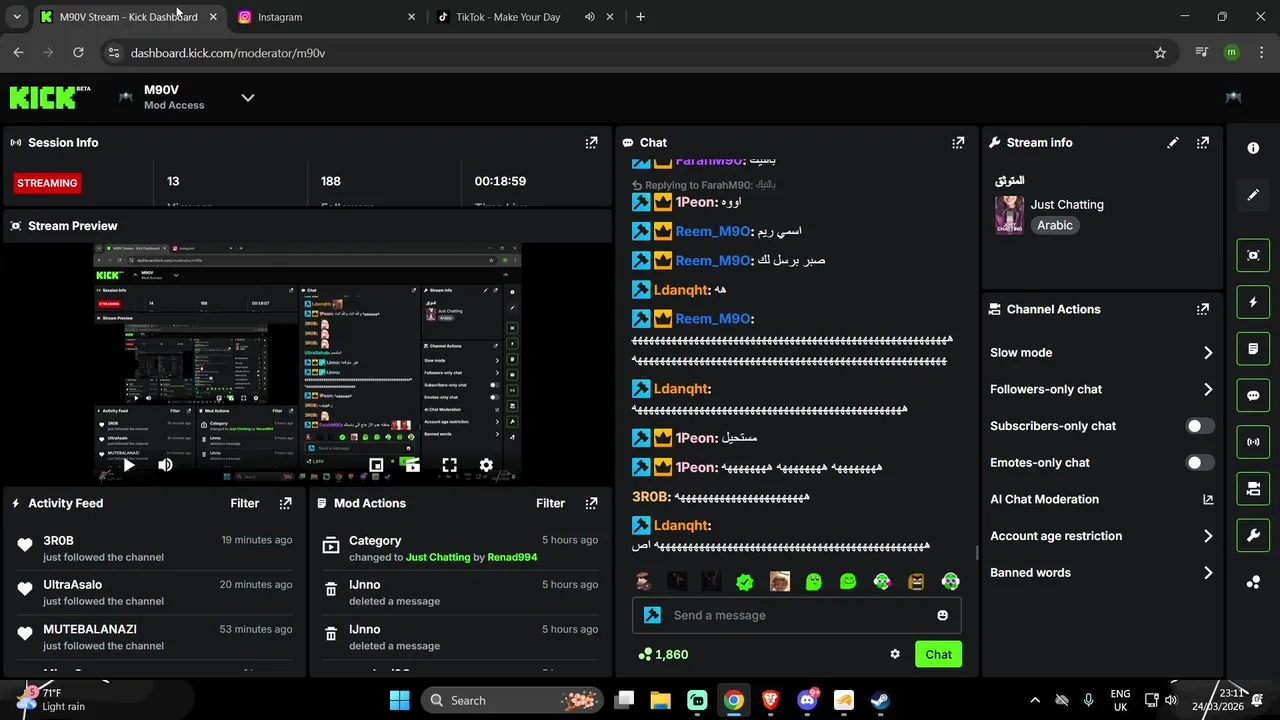Open the emoji picker in message box

[x=942, y=616]
